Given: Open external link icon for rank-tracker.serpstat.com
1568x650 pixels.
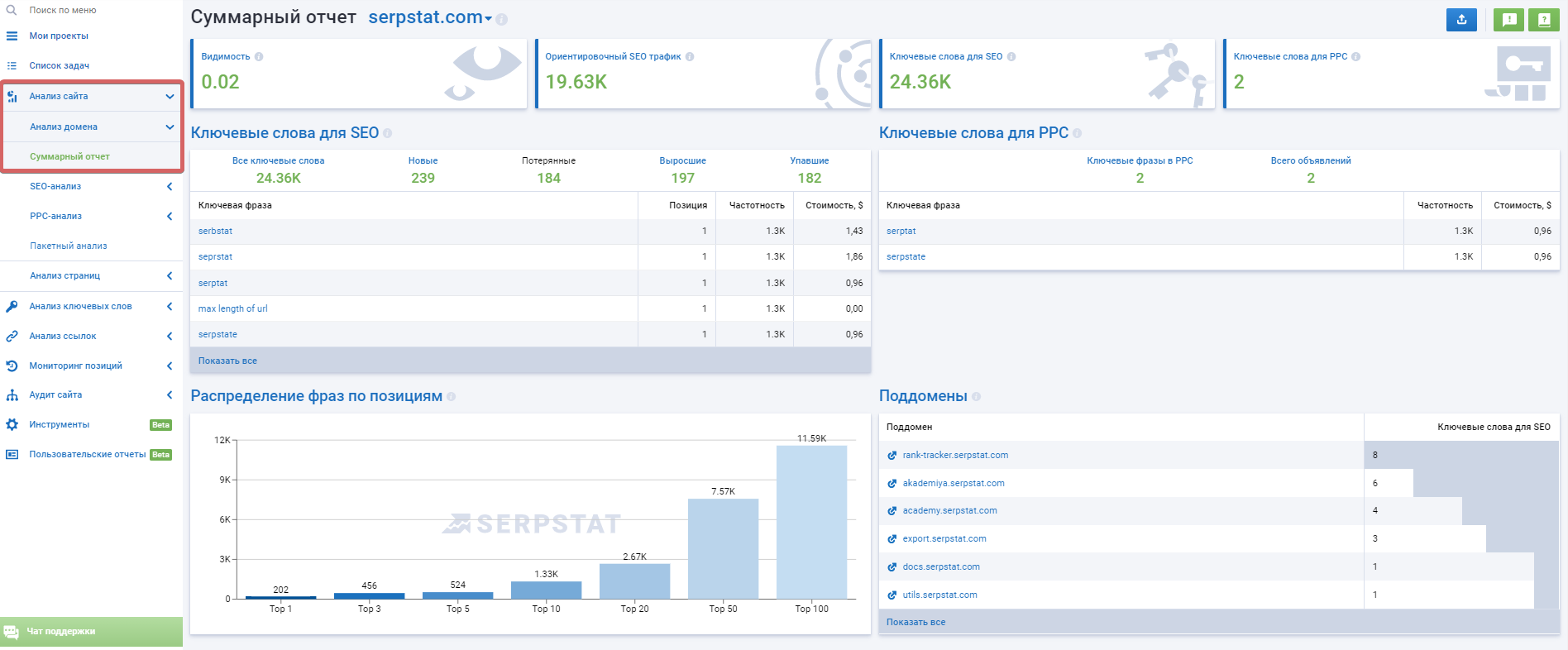Looking at the screenshot, I should pos(892,456).
